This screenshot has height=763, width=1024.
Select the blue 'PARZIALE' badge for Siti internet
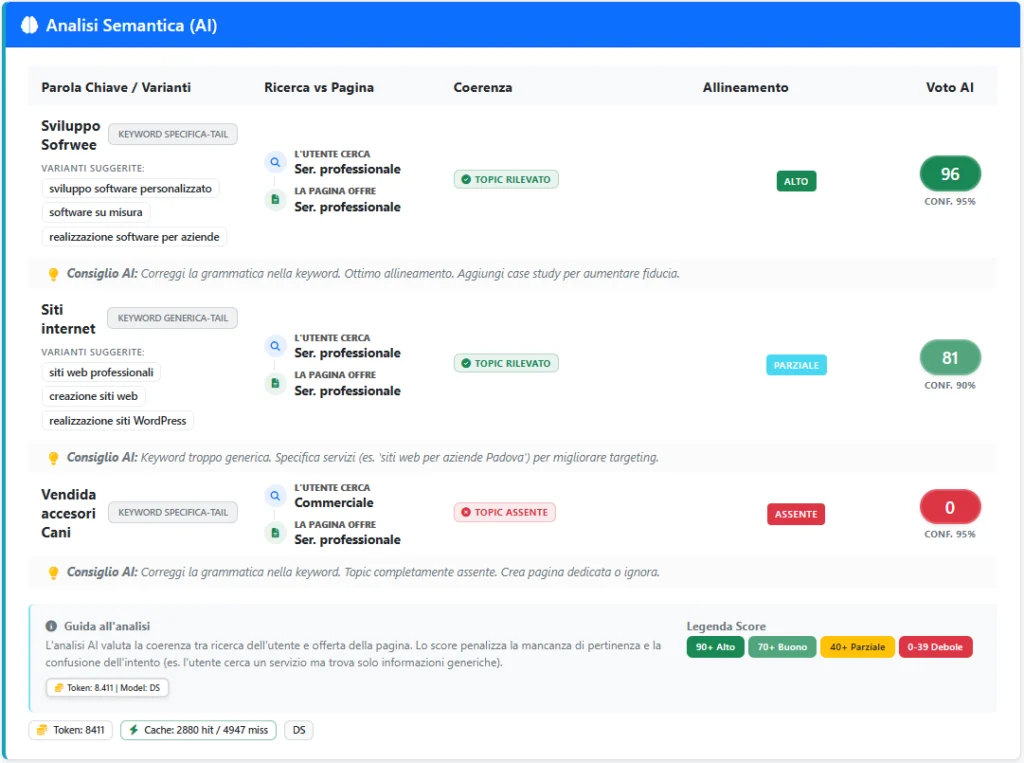coord(796,365)
